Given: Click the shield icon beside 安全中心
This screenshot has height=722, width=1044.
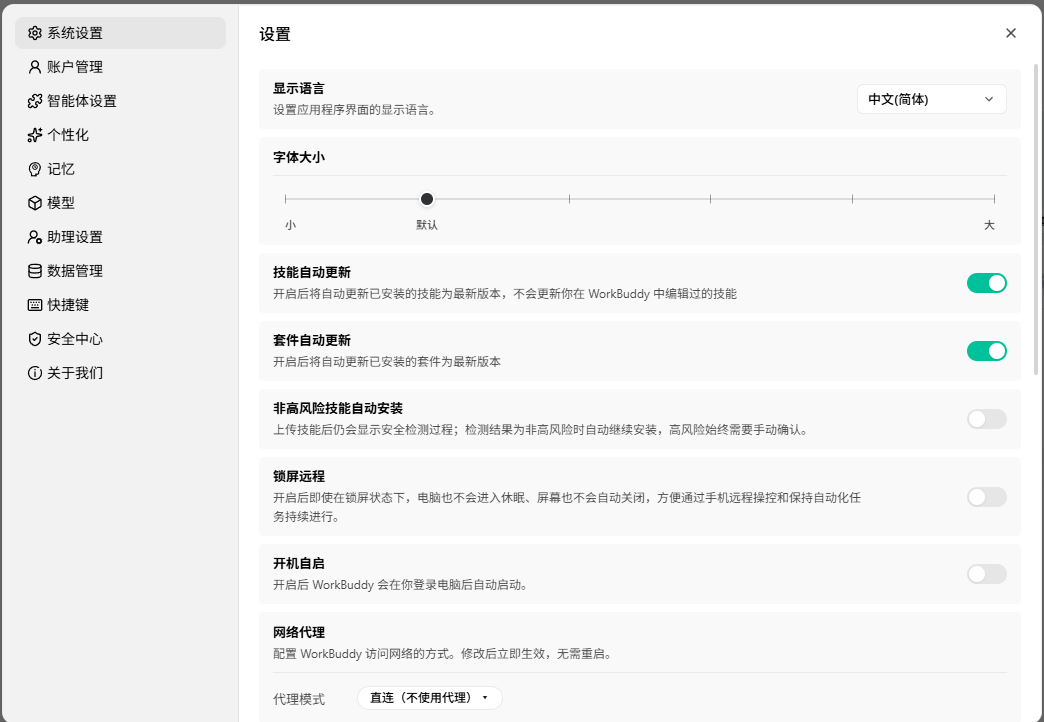Looking at the screenshot, I should tap(35, 338).
